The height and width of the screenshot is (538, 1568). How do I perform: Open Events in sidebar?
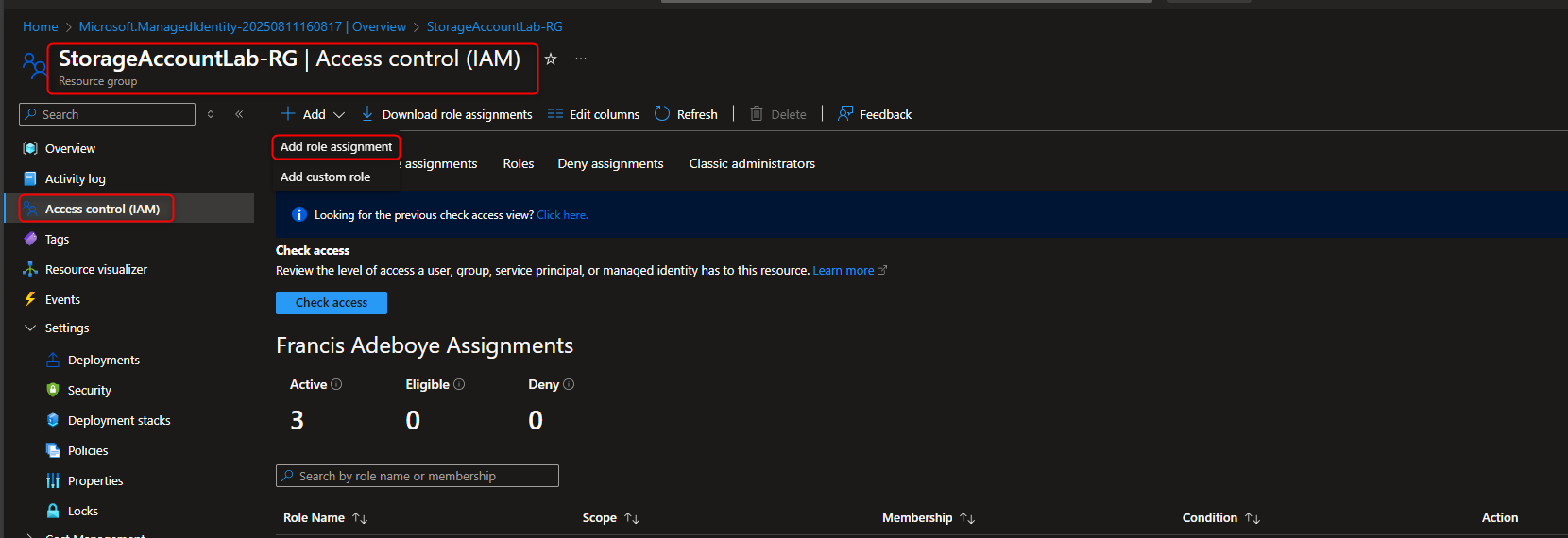(x=62, y=299)
